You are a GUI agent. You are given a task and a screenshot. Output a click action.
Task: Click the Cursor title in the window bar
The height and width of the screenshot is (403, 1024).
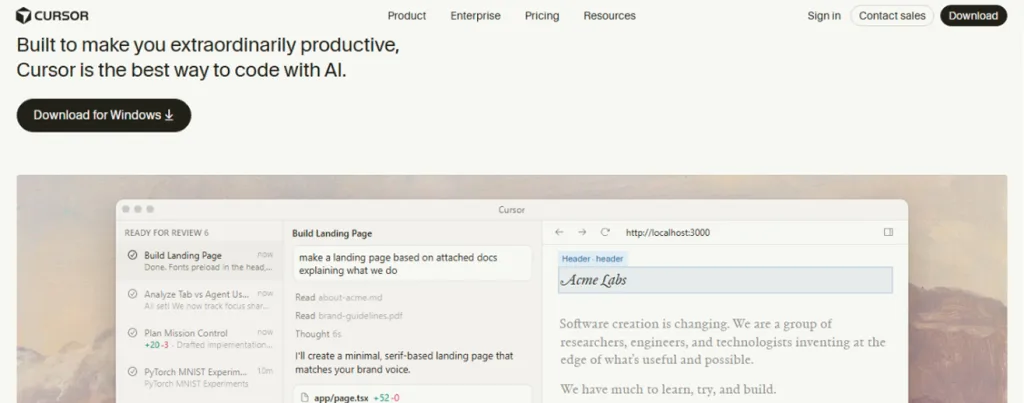(x=511, y=210)
